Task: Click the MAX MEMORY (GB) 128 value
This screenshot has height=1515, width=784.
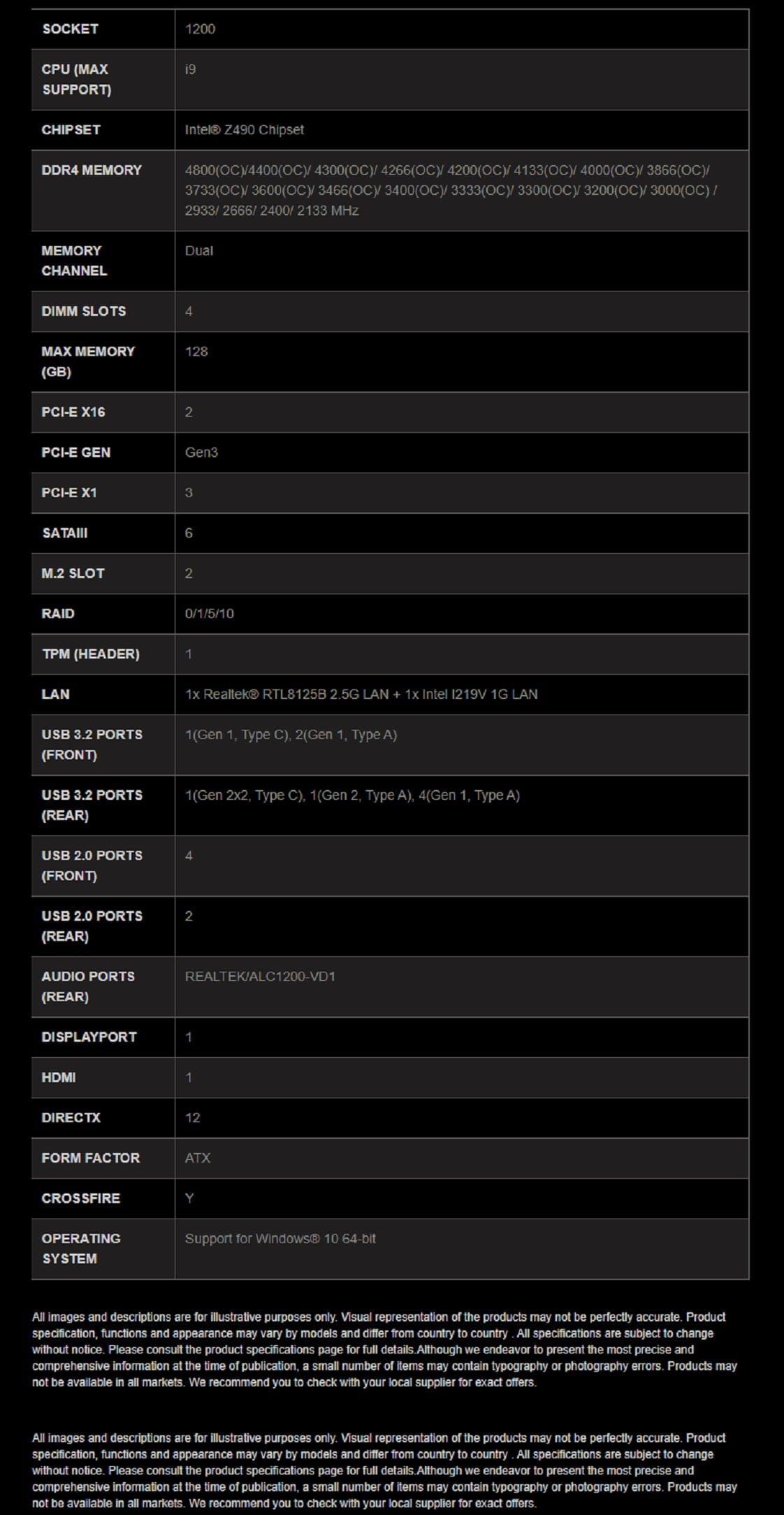Action: (196, 351)
